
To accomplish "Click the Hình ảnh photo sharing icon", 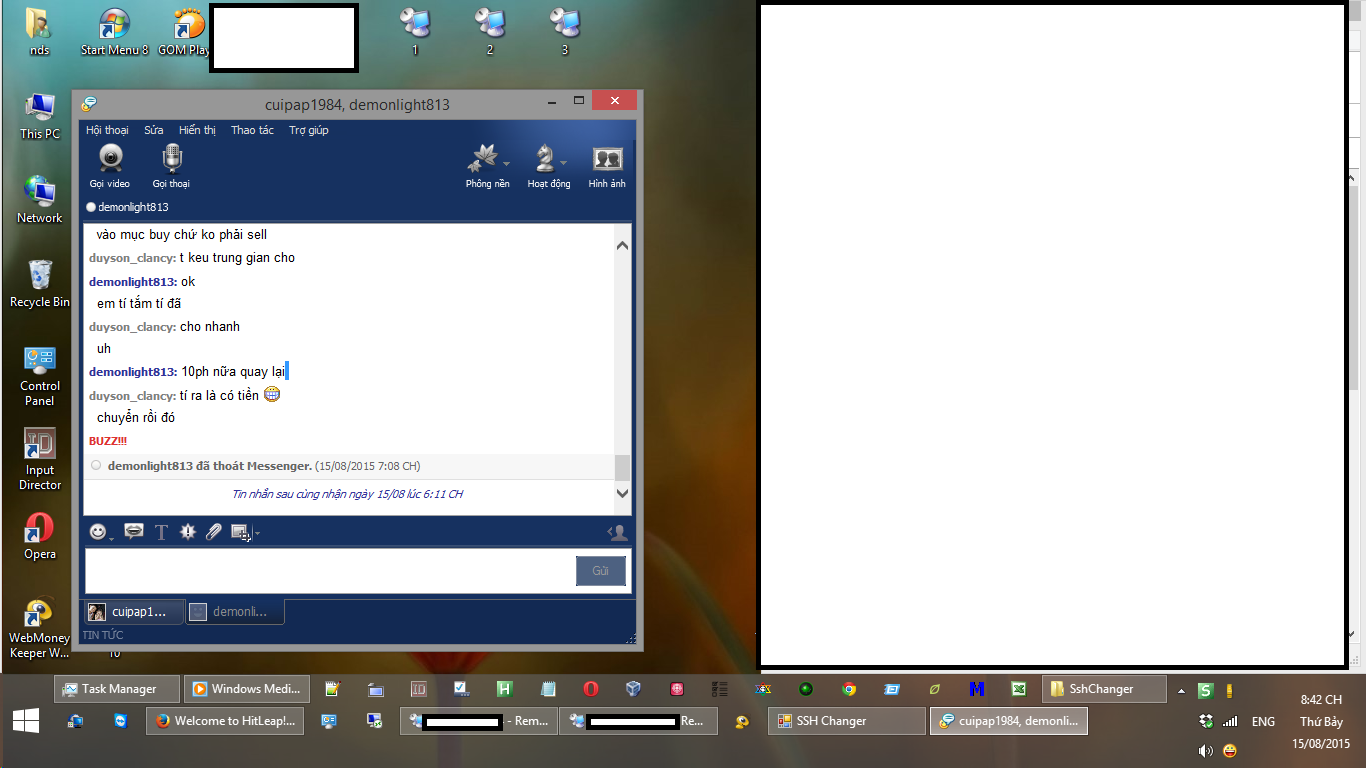I will click(607, 165).
